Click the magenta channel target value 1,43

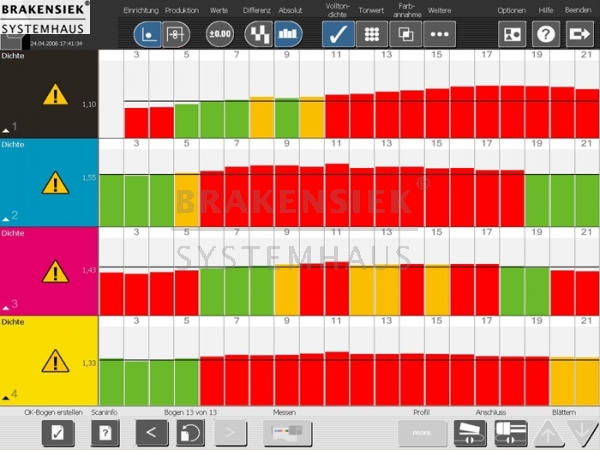[x=89, y=270]
